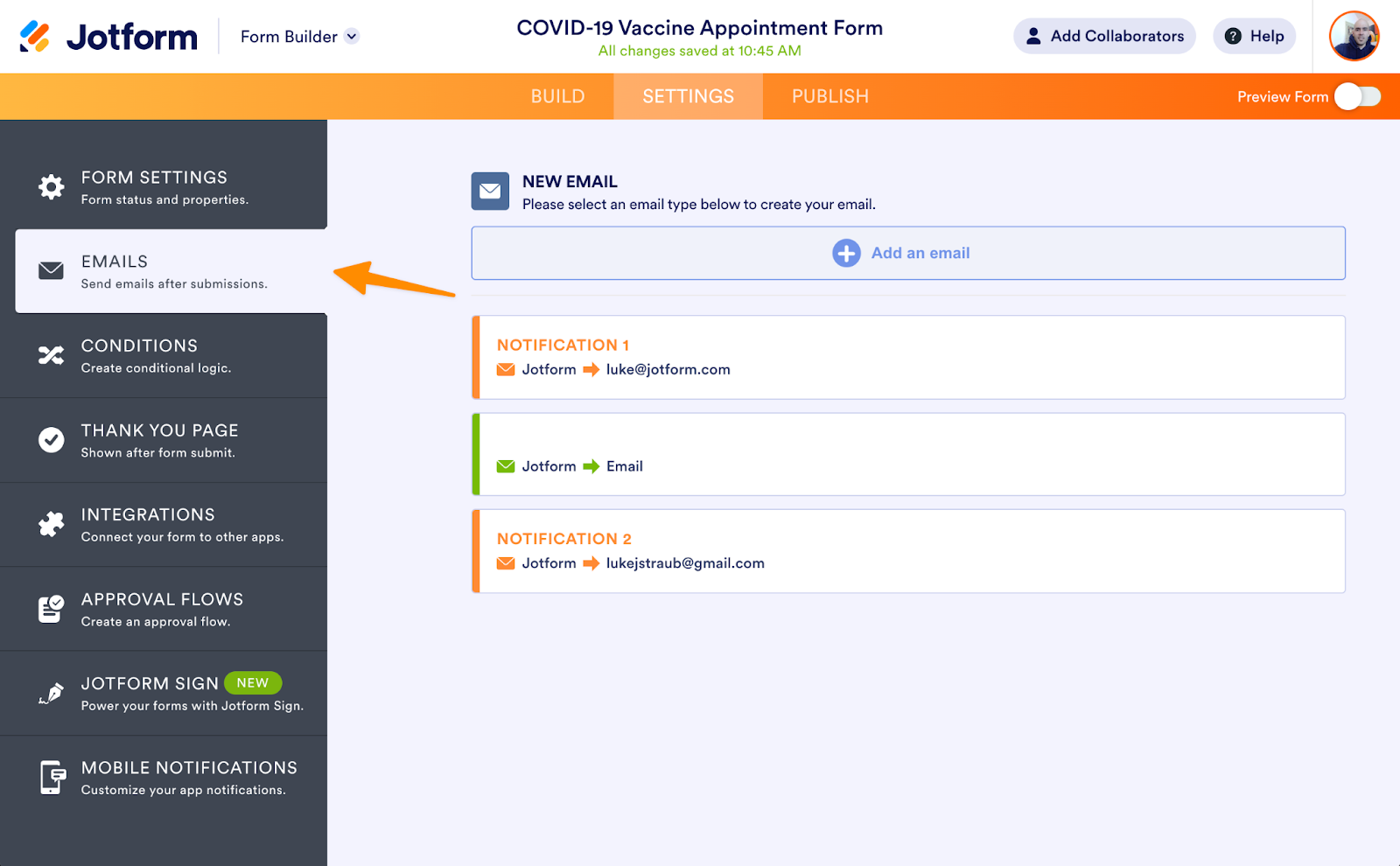Click the Jotform Sign pen icon
Viewport: 1400px width, 866px height.
(x=52, y=694)
